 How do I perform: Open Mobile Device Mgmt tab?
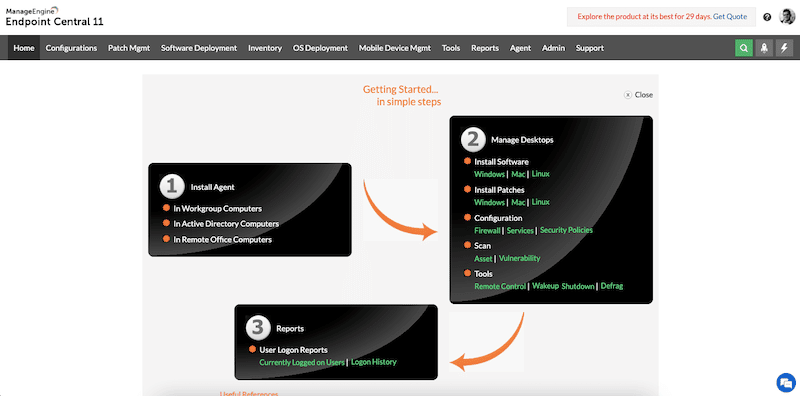tap(394, 48)
